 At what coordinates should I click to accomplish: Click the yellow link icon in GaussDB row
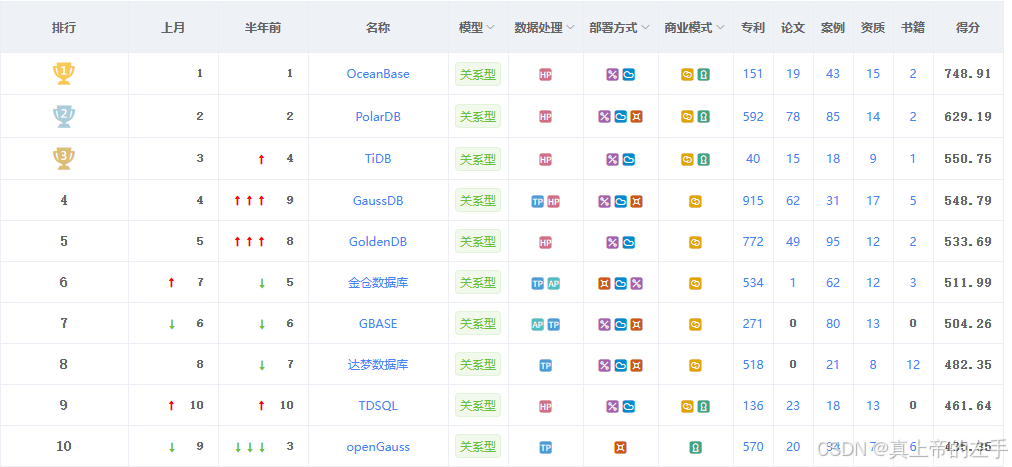point(695,201)
